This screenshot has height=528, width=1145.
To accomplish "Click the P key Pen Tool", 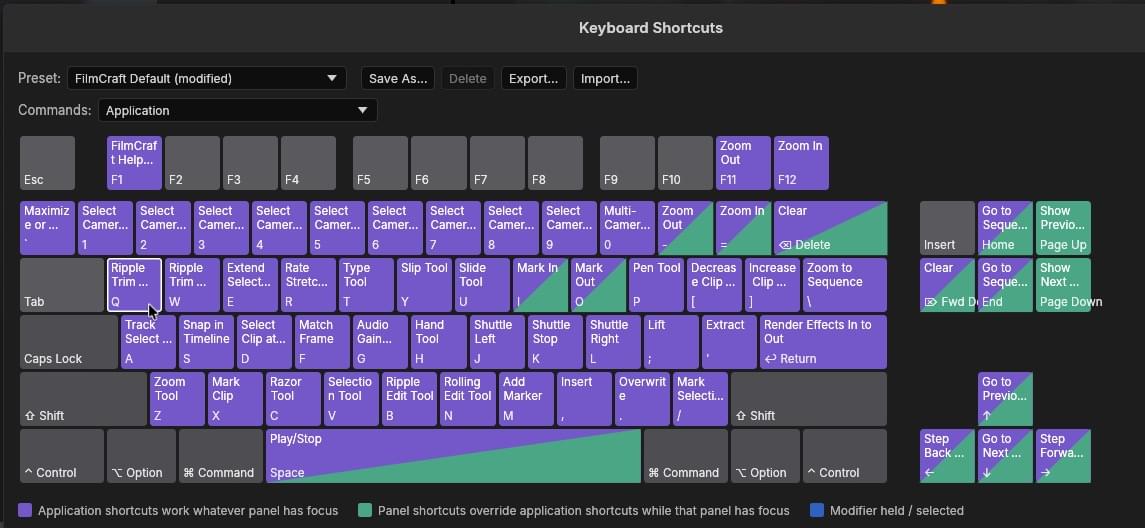I will pos(656,285).
